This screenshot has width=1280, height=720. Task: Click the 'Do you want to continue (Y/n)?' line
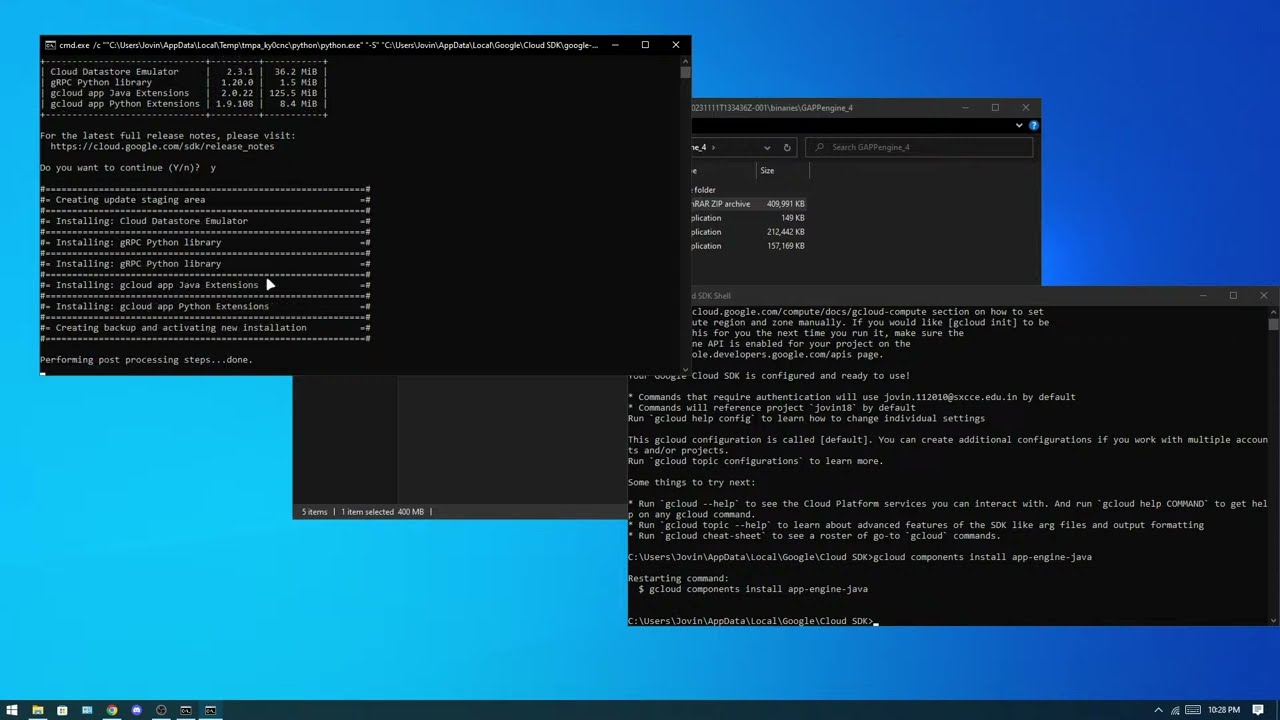tap(128, 168)
